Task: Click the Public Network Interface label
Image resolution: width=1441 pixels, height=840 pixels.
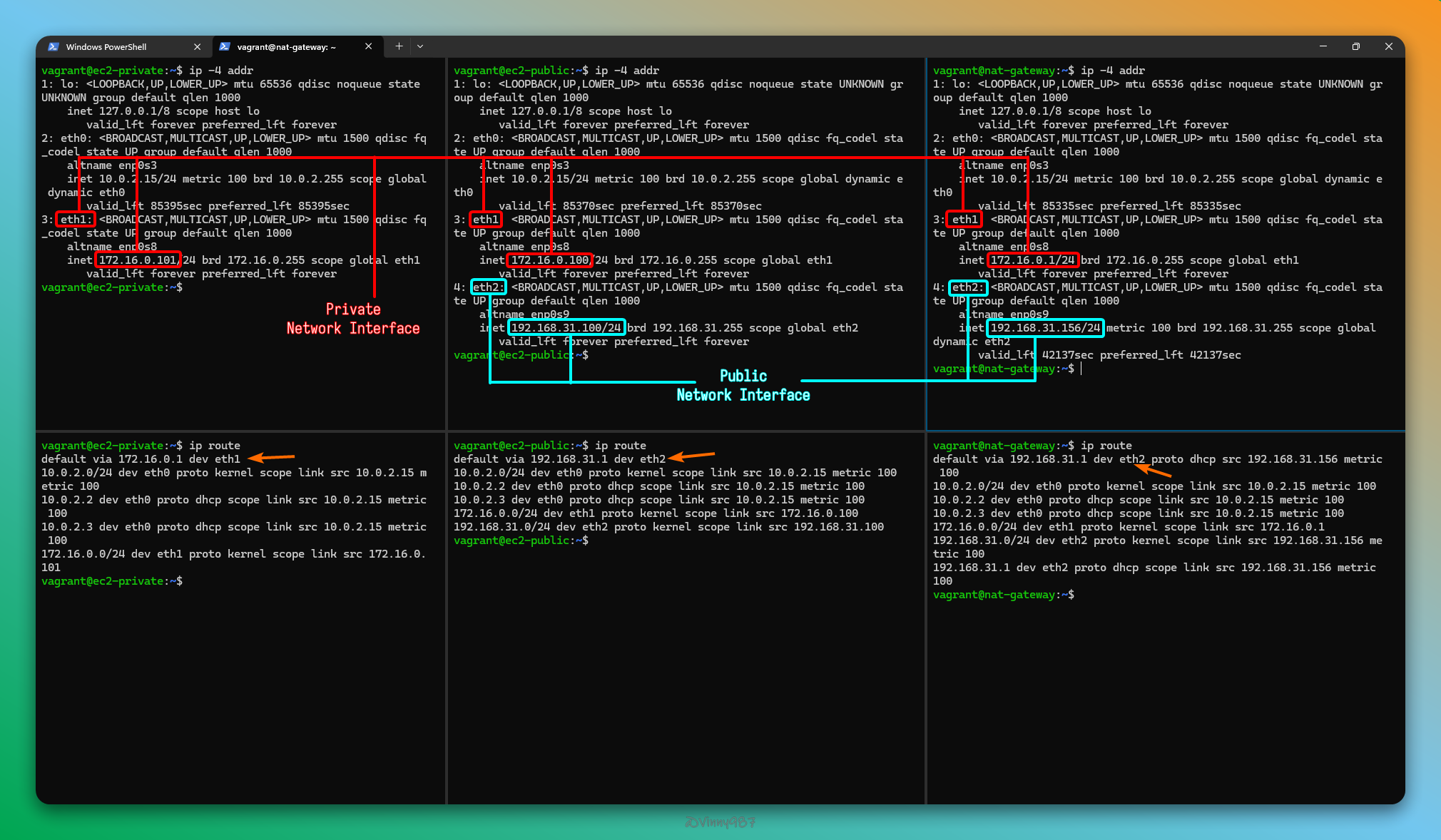Action: [743, 386]
